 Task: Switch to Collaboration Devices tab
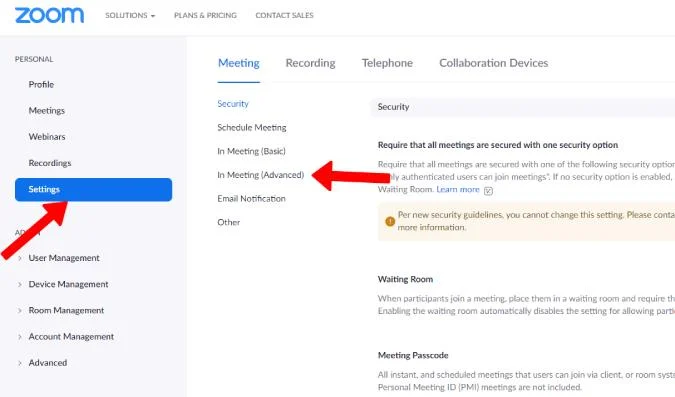coord(493,63)
